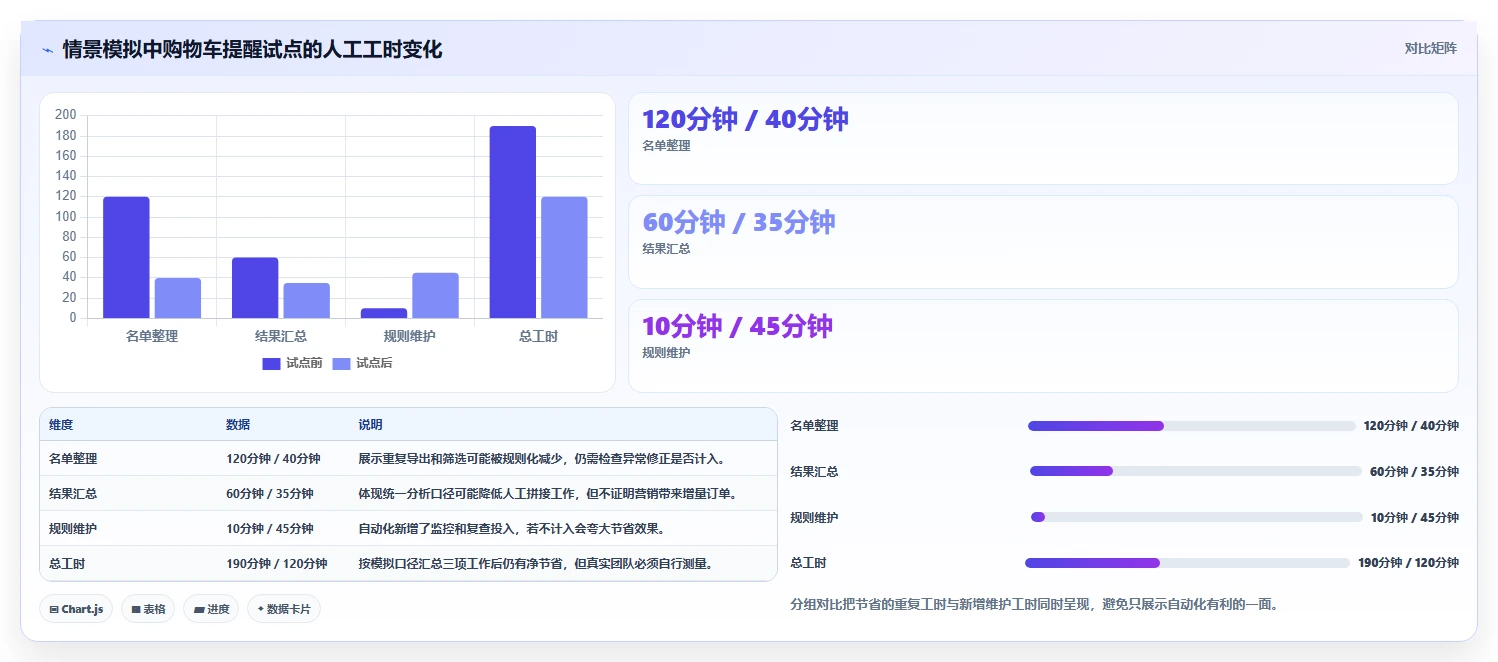Click the 名单整理 试点前 bar in chart
The image size is (1498, 662).
(x=126, y=257)
